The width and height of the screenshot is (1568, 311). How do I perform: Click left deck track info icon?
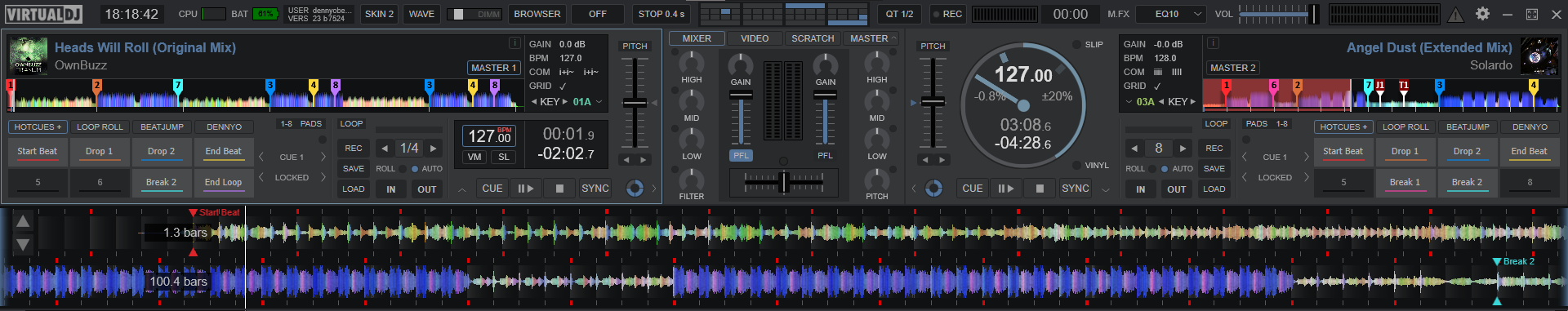tap(514, 43)
